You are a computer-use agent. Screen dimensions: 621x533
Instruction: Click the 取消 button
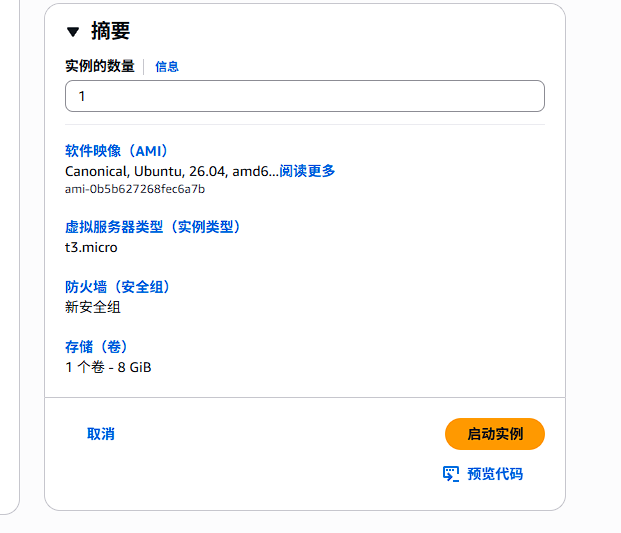point(101,434)
